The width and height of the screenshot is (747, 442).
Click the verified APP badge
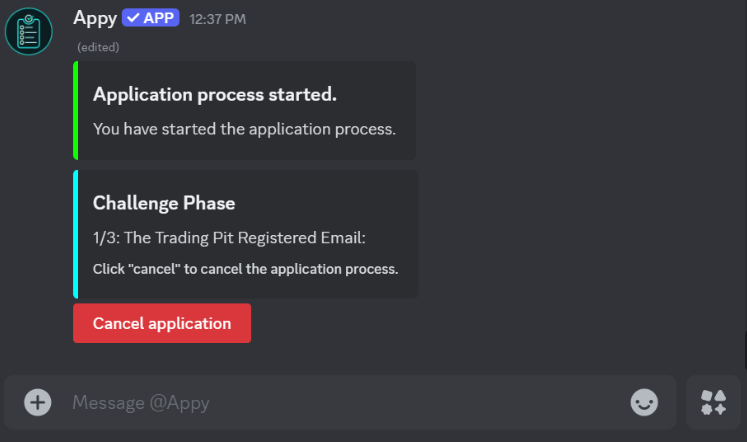[x=150, y=18]
